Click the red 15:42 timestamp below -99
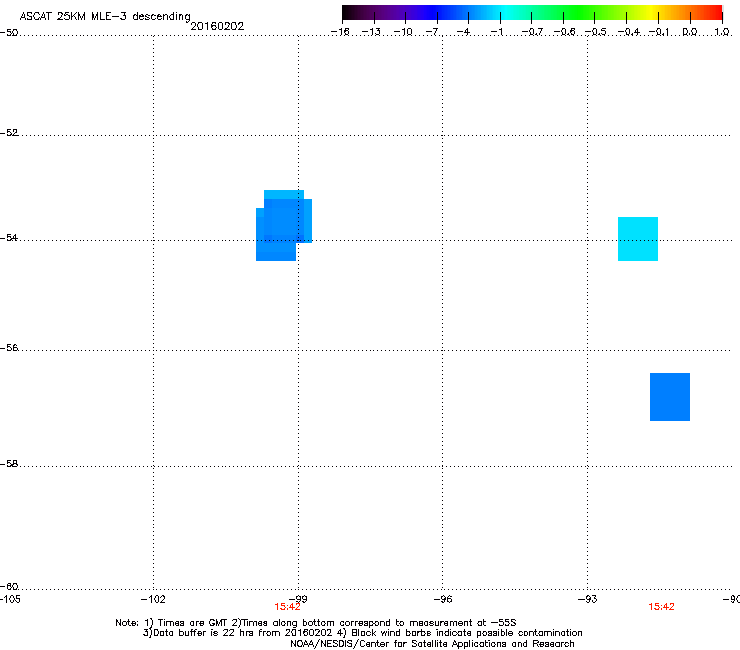Image resolution: width=740 pixels, height=650 pixels. click(x=287, y=607)
